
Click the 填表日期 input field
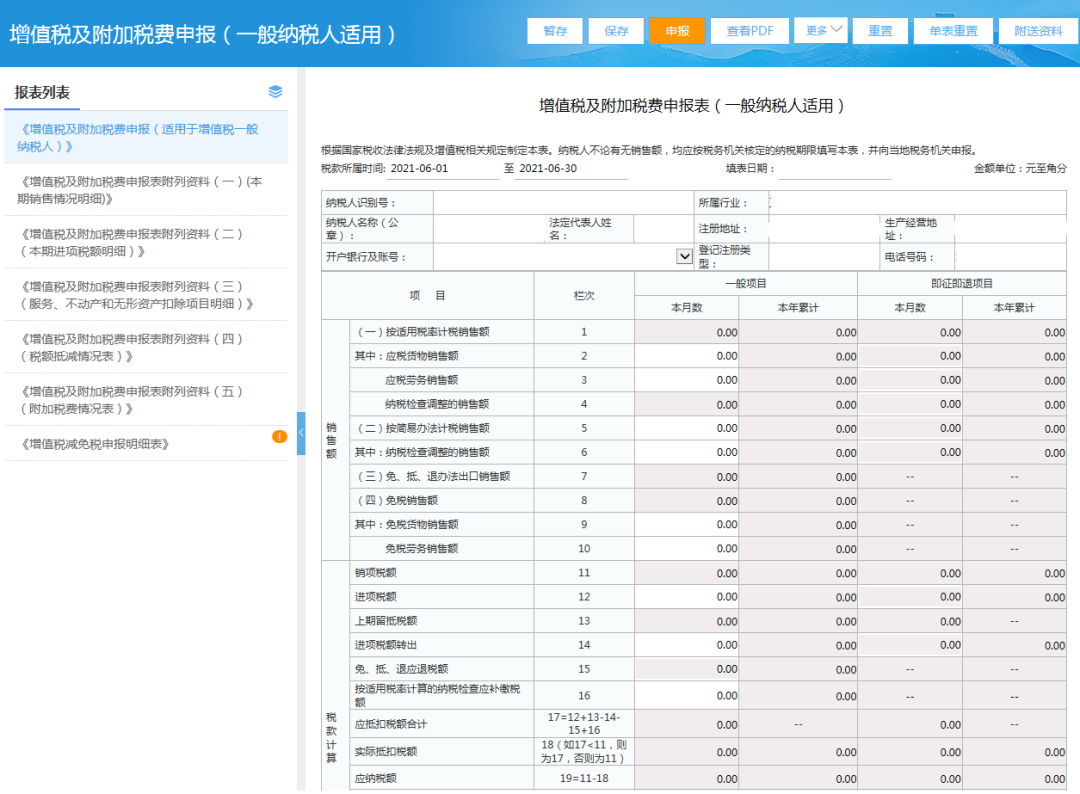pos(836,169)
